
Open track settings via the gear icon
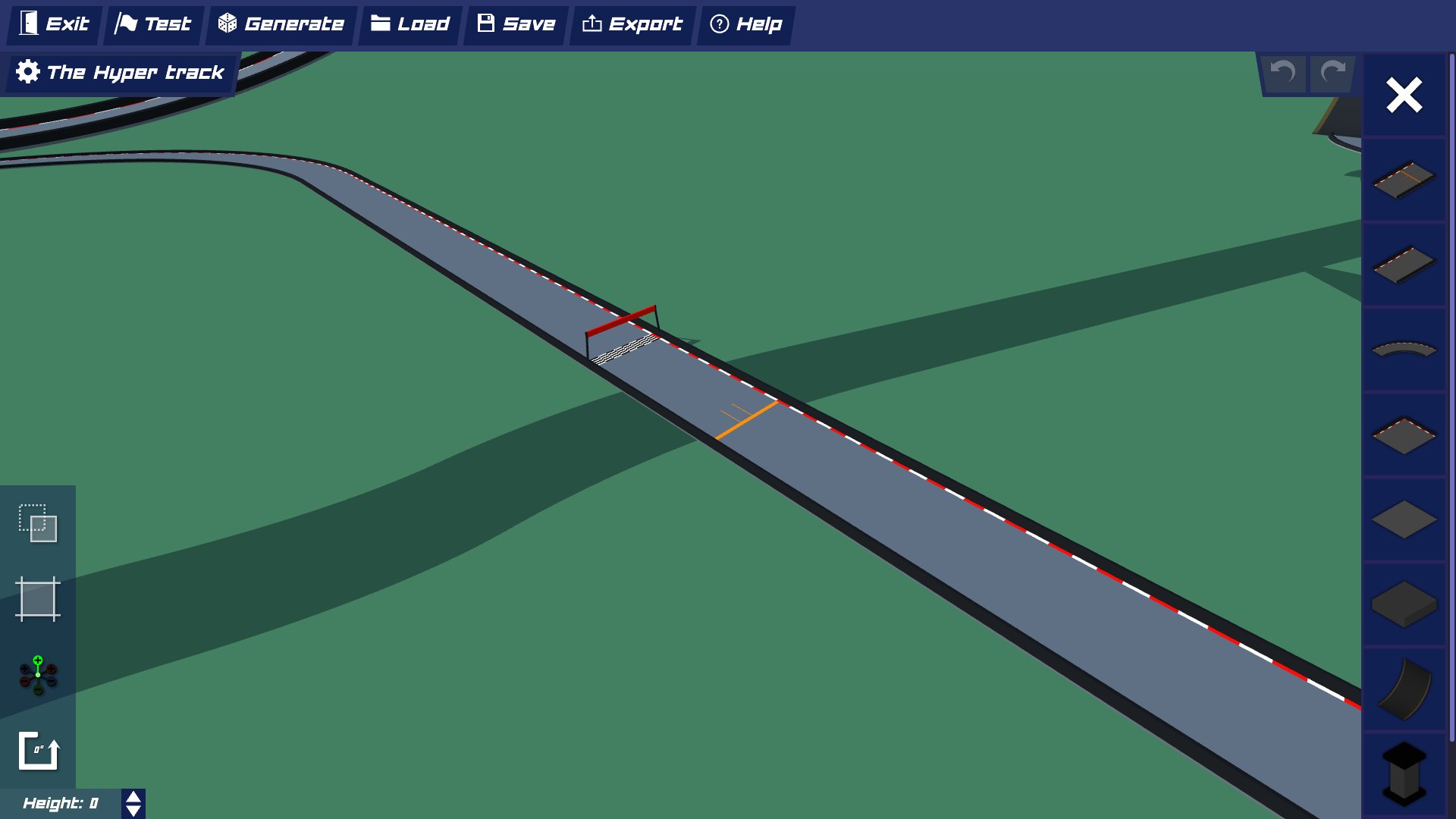point(28,72)
